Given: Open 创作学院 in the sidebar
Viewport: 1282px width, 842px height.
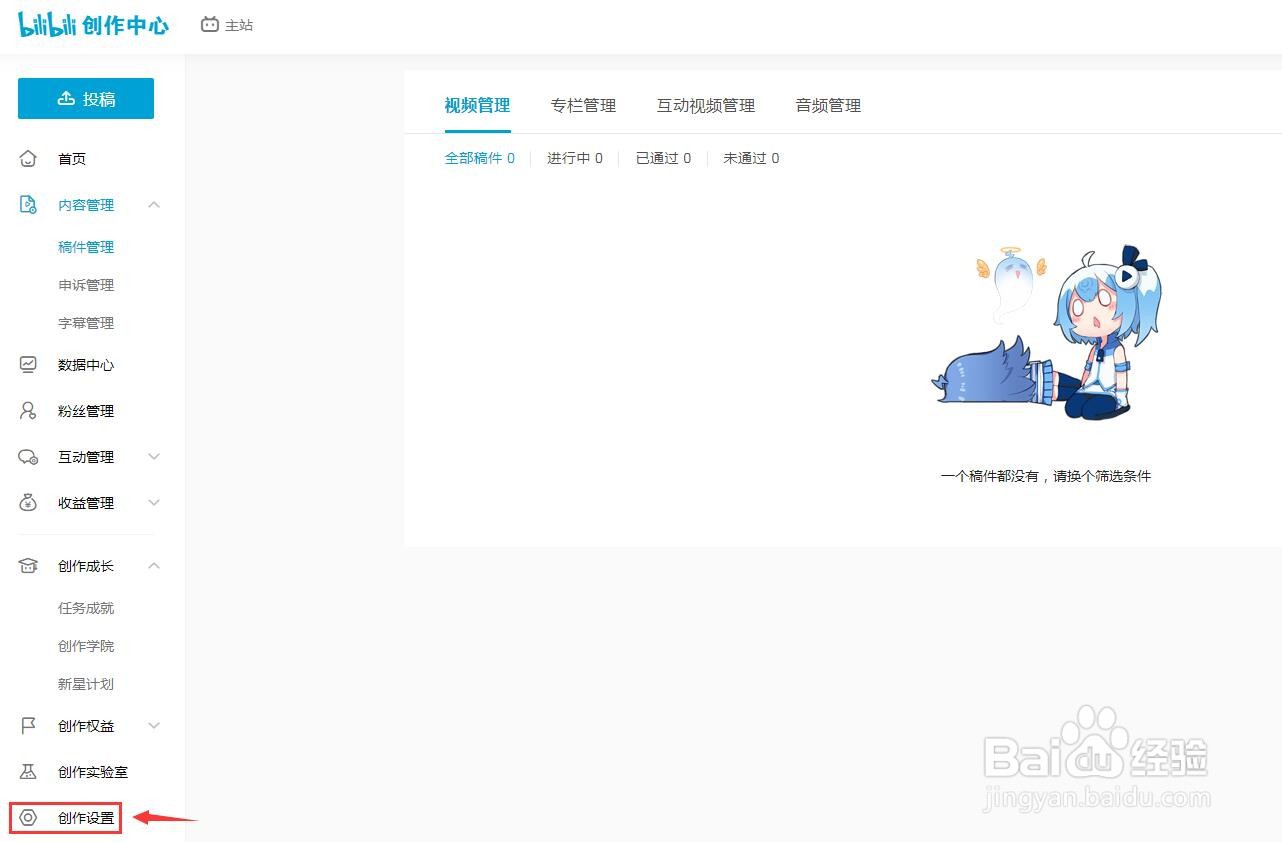Looking at the screenshot, I should [x=86, y=646].
